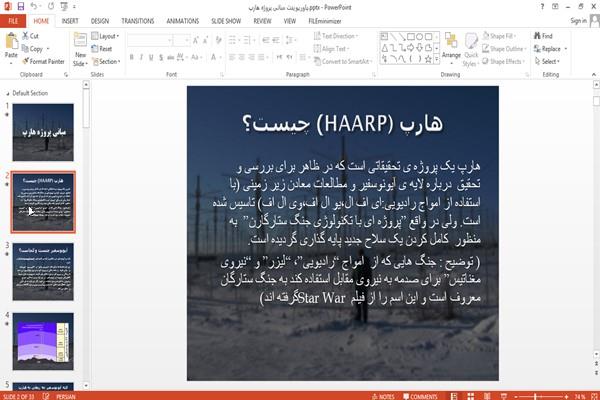600x400 pixels.
Task: Switch to the ANIMATIONS tab
Action: (183, 21)
